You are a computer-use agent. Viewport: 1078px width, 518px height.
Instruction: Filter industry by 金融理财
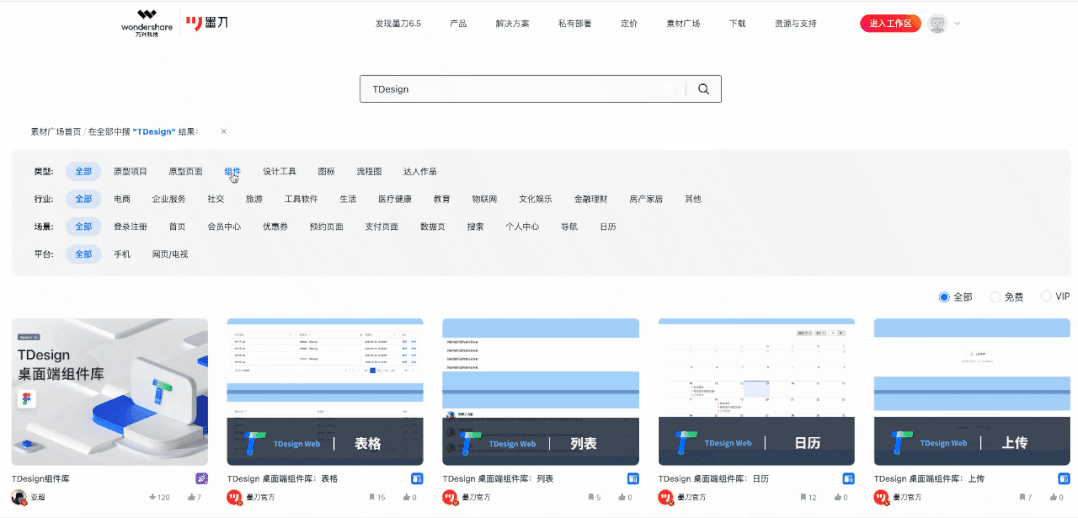tap(591, 199)
